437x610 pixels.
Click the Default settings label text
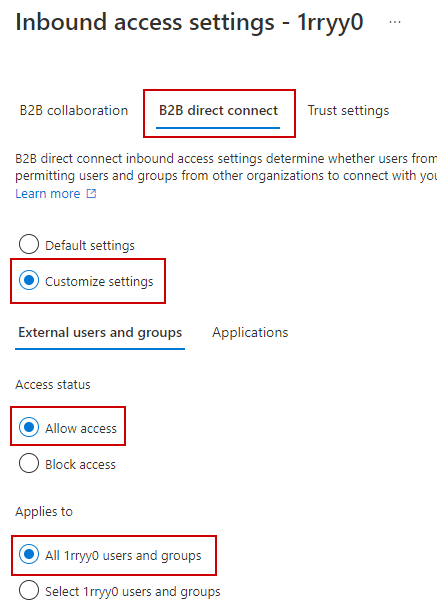point(90,245)
